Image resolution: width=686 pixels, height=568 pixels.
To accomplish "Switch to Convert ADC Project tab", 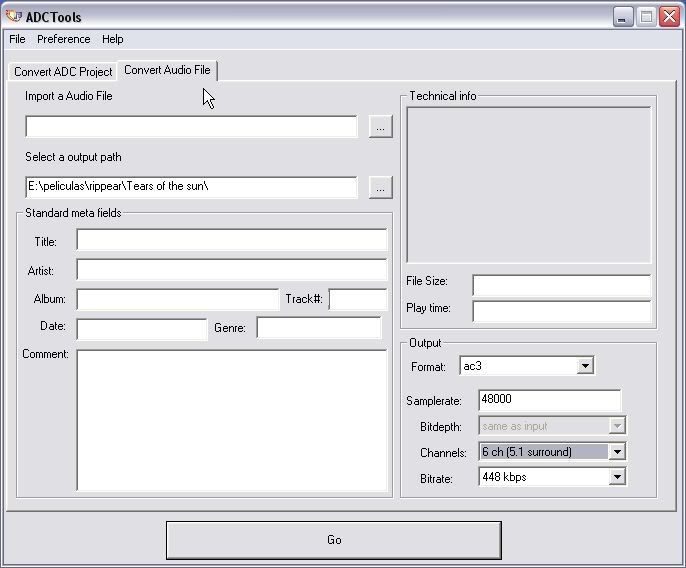I will 63,72.
